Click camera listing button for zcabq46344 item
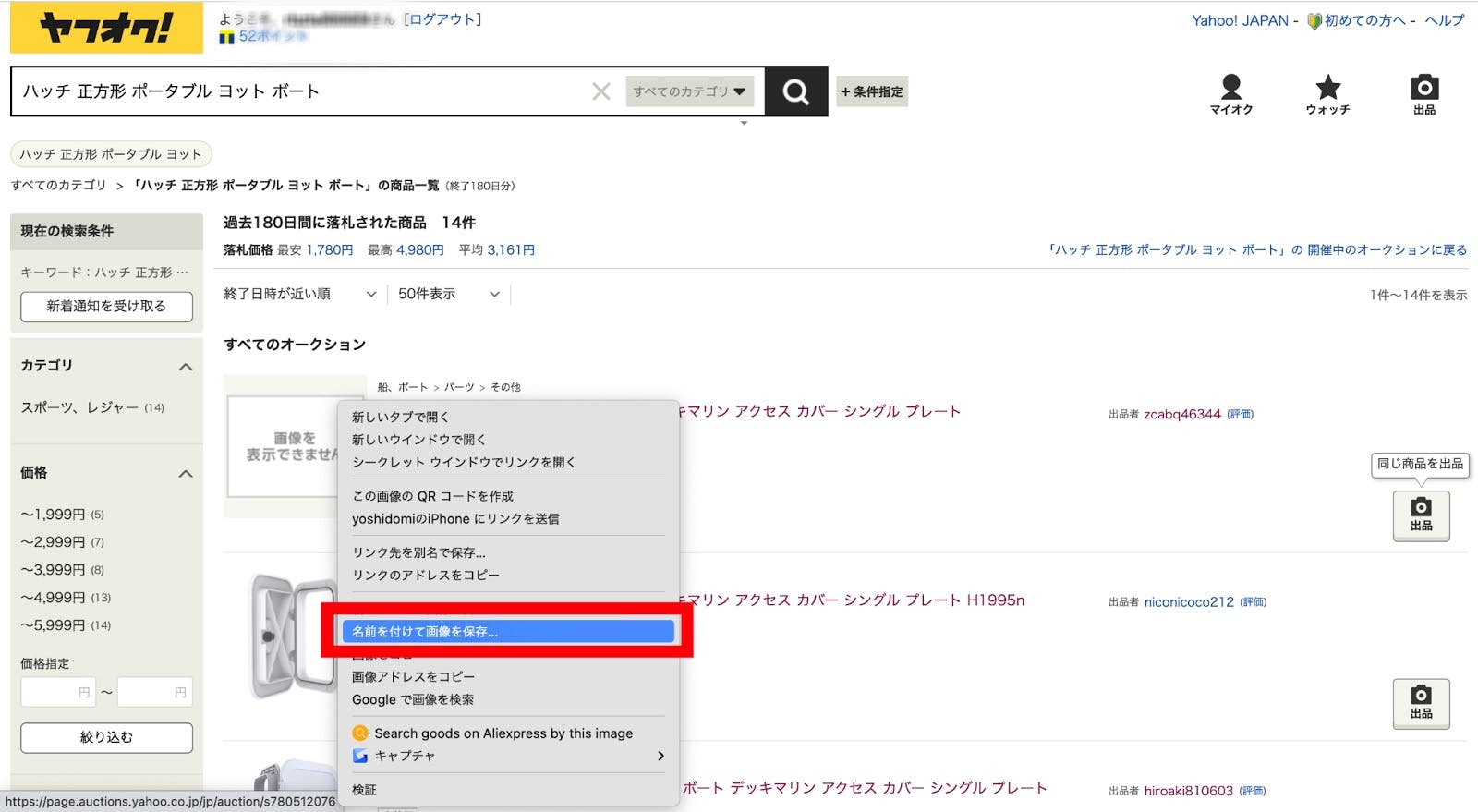 (x=1421, y=515)
